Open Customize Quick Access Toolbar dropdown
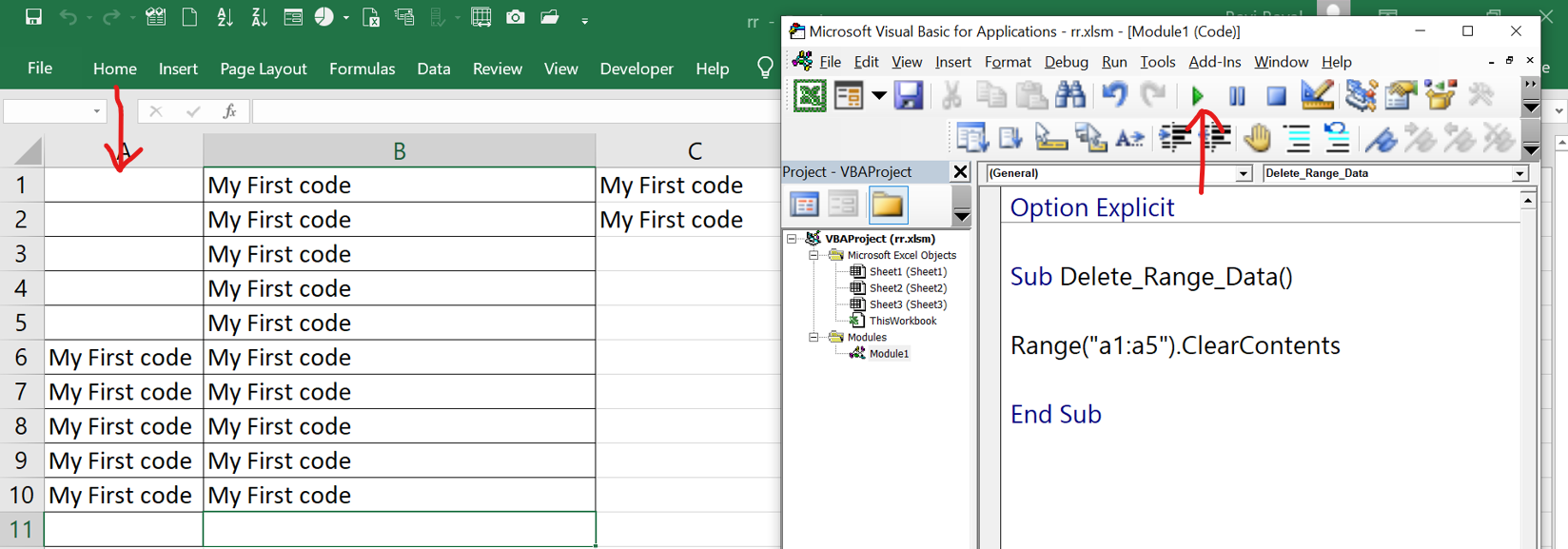This screenshot has width=1568, height=549. click(584, 19)
